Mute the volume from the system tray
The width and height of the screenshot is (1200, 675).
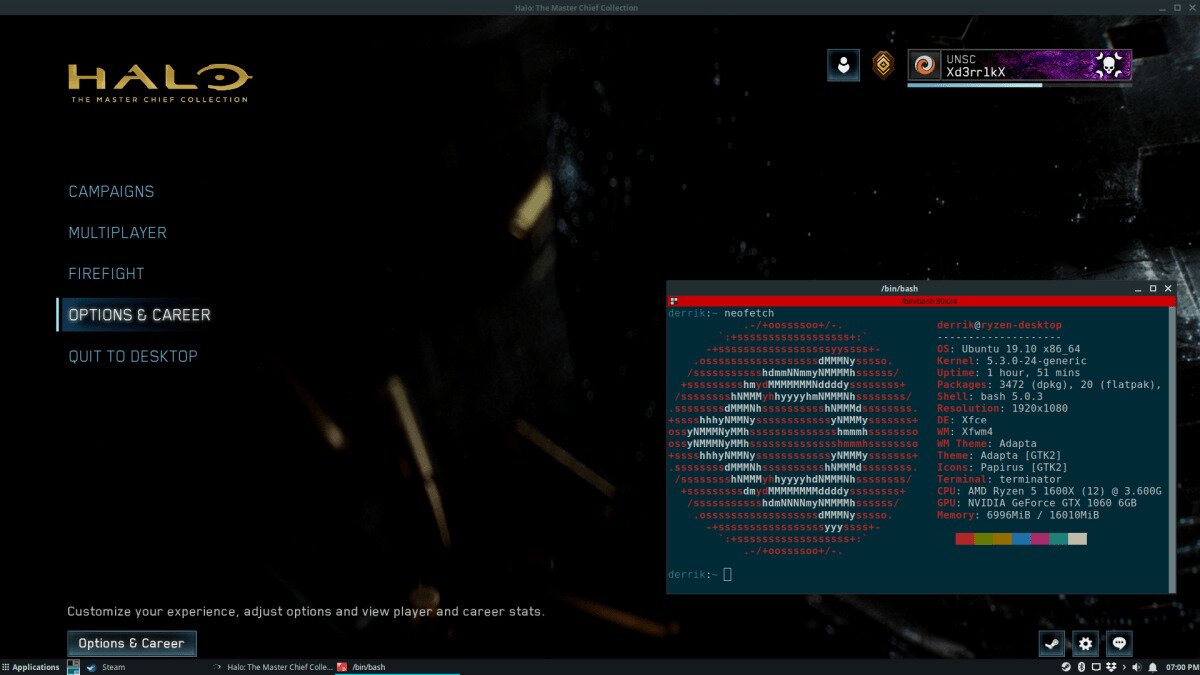click(x=1137, y=666)
